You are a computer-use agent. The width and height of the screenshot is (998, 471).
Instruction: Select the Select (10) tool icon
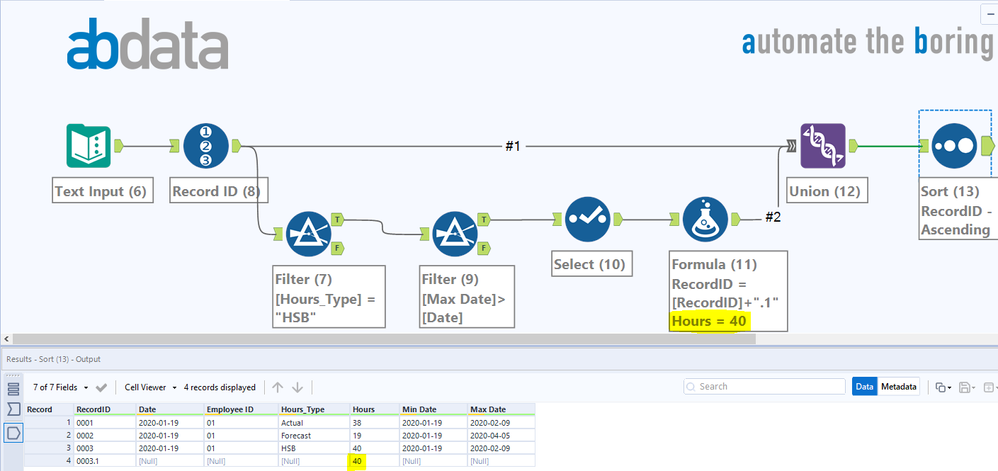[x=587, y=220]
